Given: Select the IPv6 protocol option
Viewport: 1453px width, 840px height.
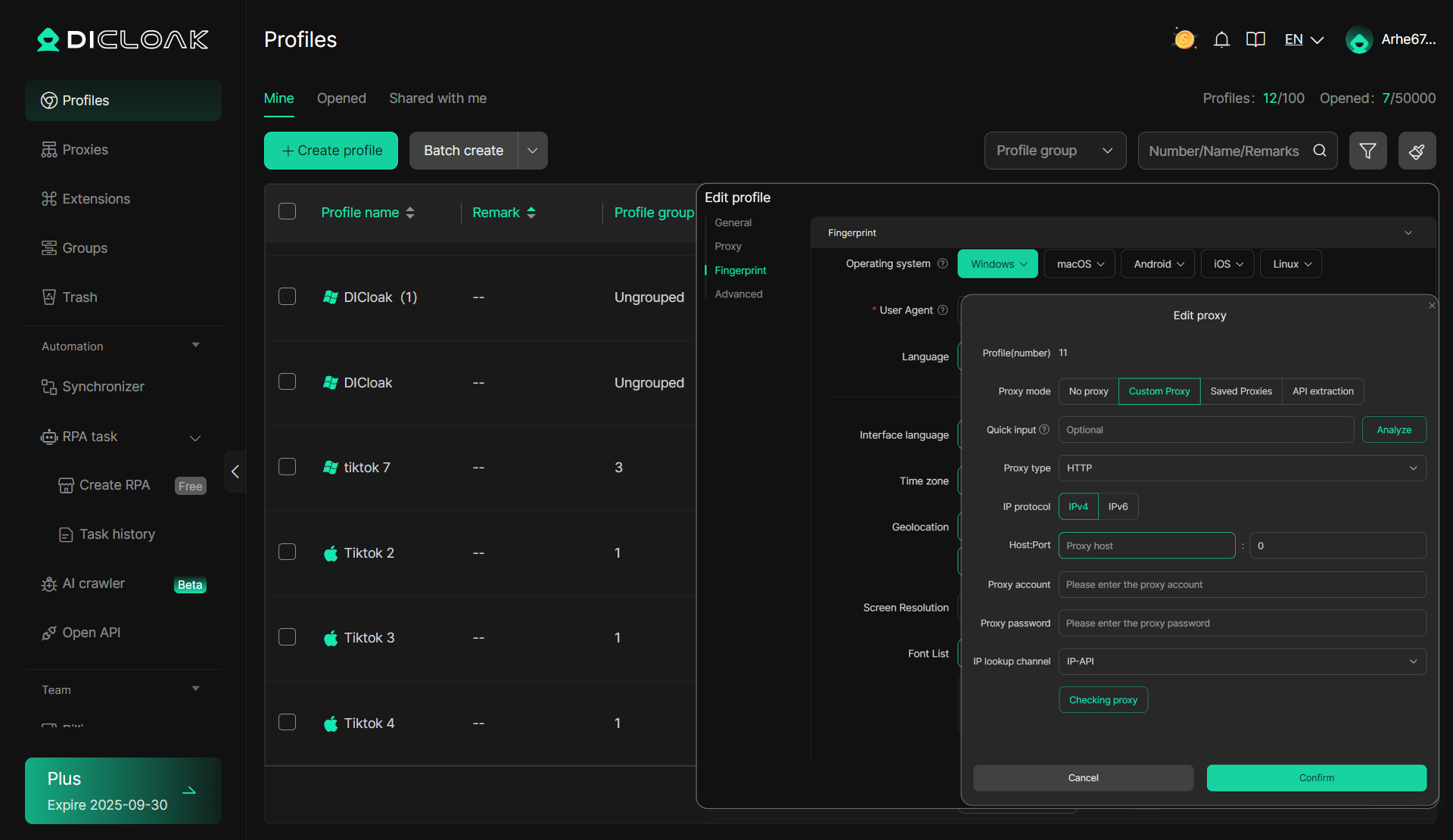Looking at the screenshot, I should (1119, 506).
